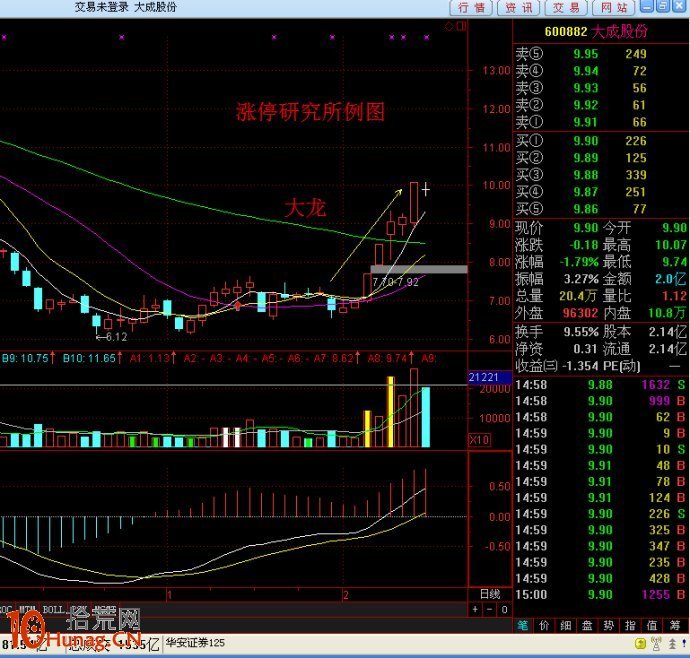This screenshot has height=658, width=690.
Task: Click the white cross candle at latest day
Action: click(426, 190)
